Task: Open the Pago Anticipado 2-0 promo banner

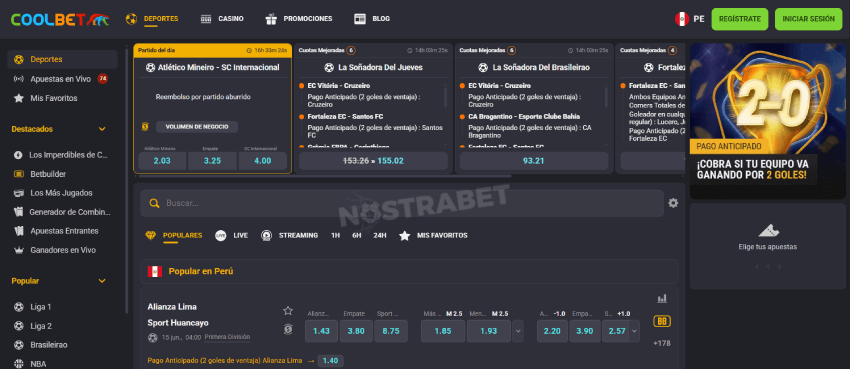Action: pyautogui.click(x=768, y=121)
